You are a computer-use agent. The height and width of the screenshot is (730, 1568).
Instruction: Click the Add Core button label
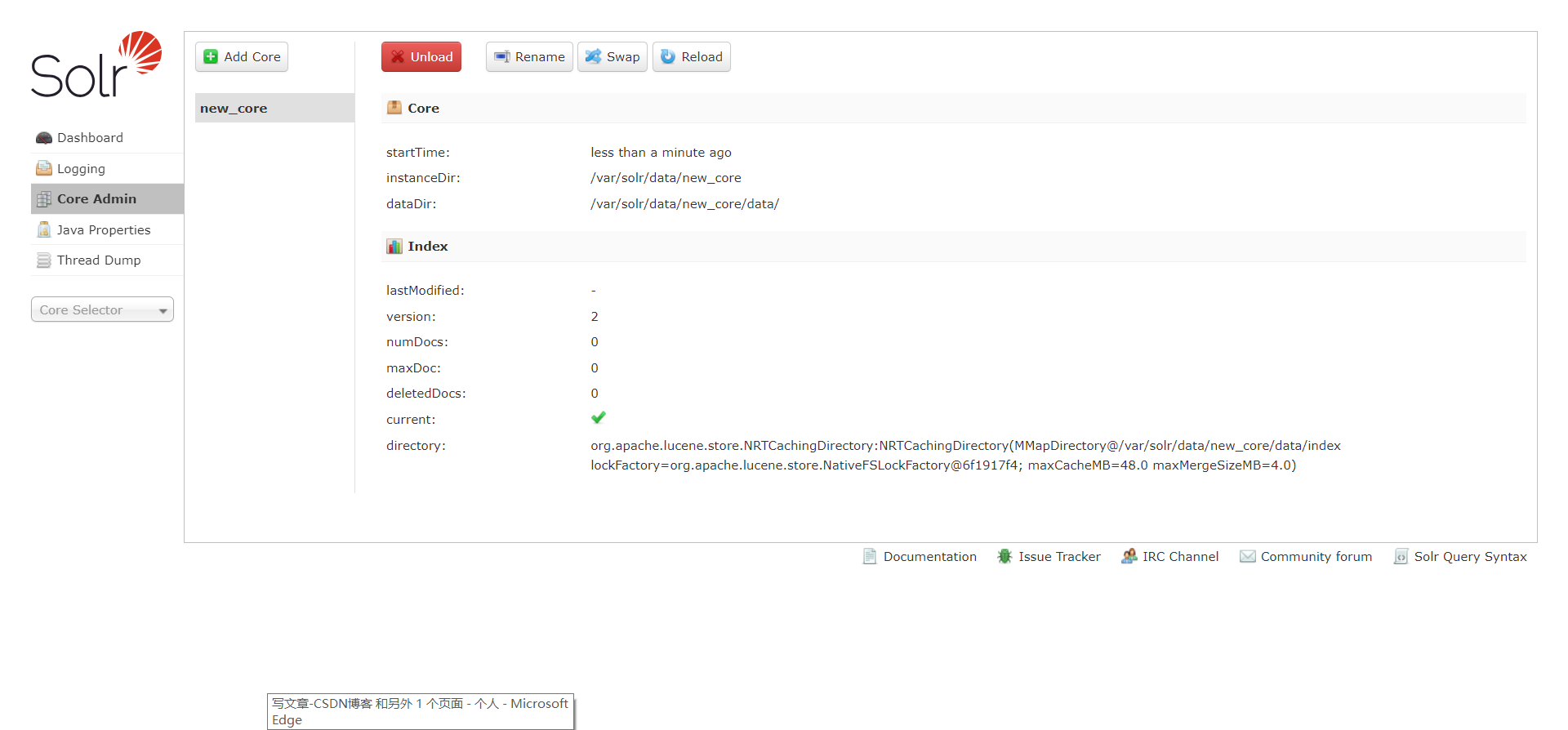252,56
